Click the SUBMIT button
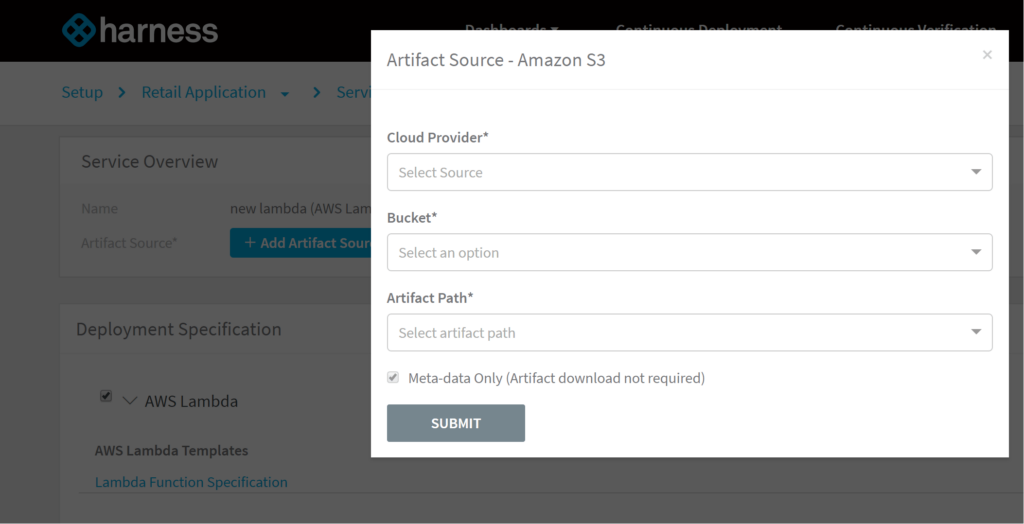Image resolution: width=1024 pixels, height=524 pixels. pos(455,423)
